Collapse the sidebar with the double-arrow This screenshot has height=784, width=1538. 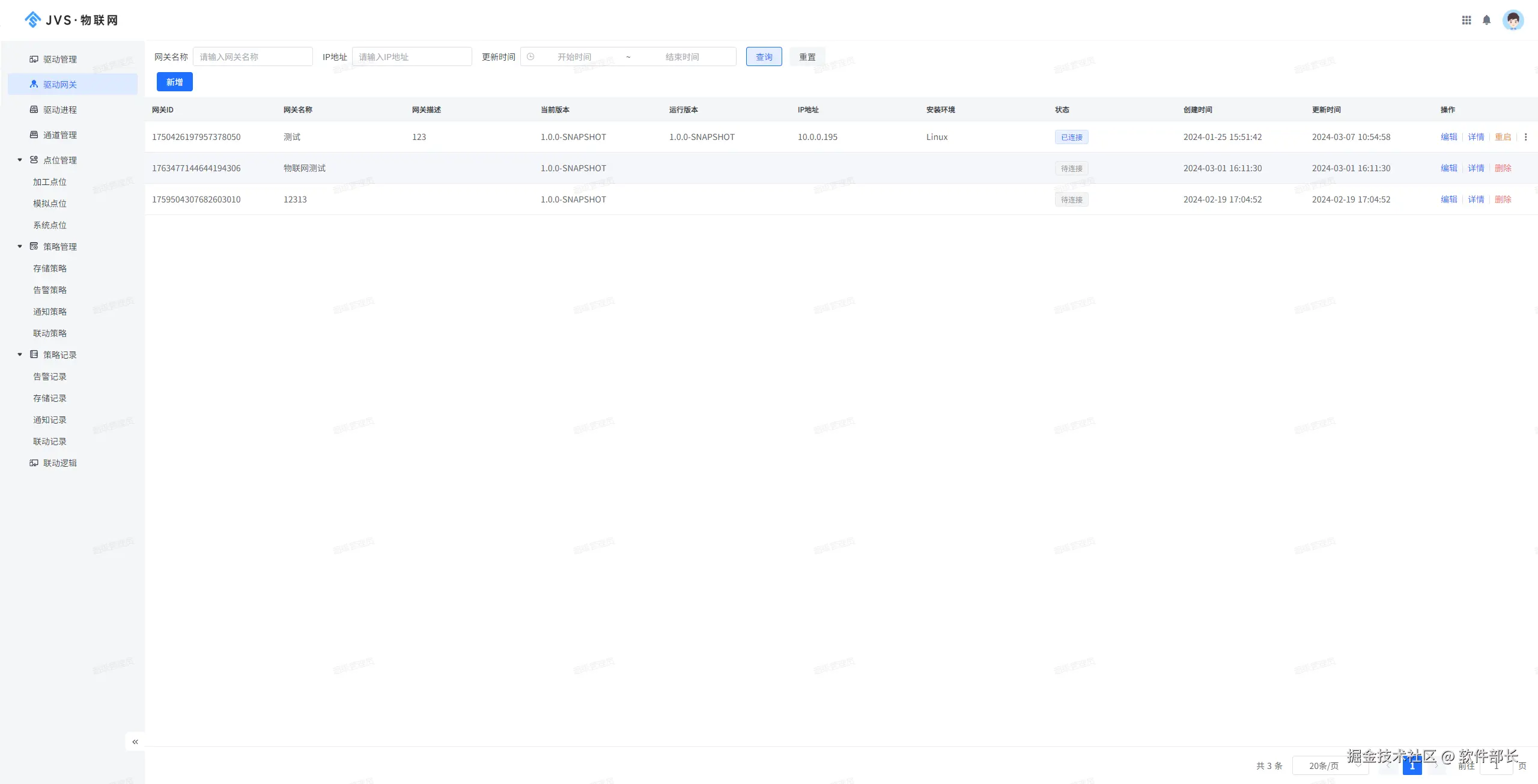135,741
